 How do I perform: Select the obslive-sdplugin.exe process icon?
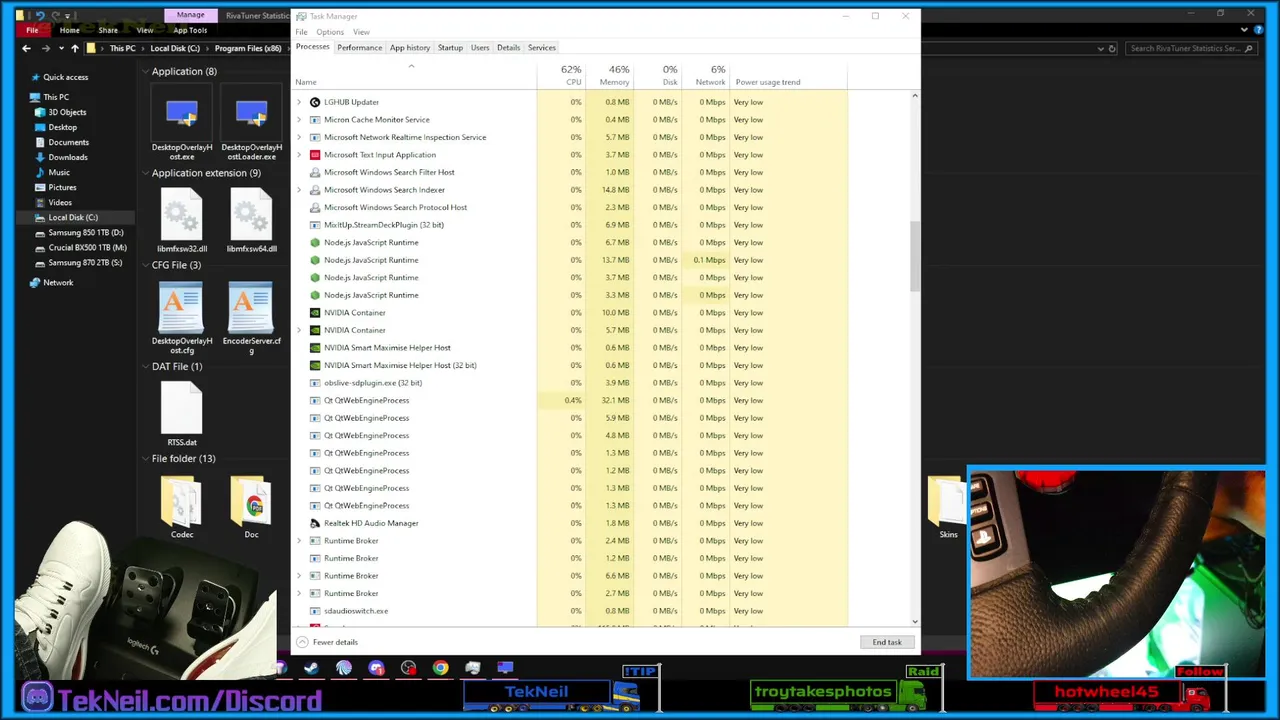coord(315,383)
